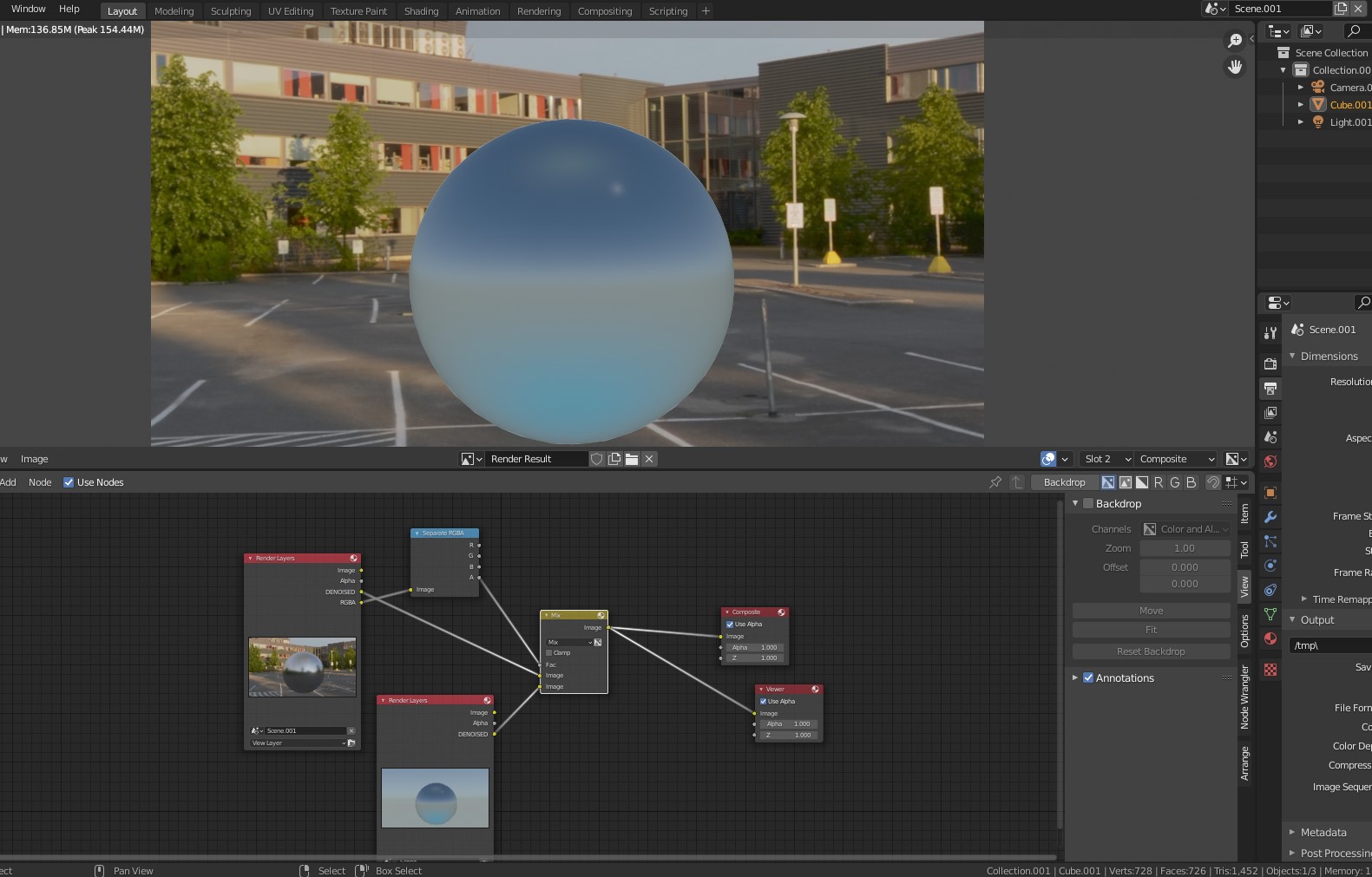Click the Modifier wrench properties icon
1372x877 pixels.
[1270, 517]
